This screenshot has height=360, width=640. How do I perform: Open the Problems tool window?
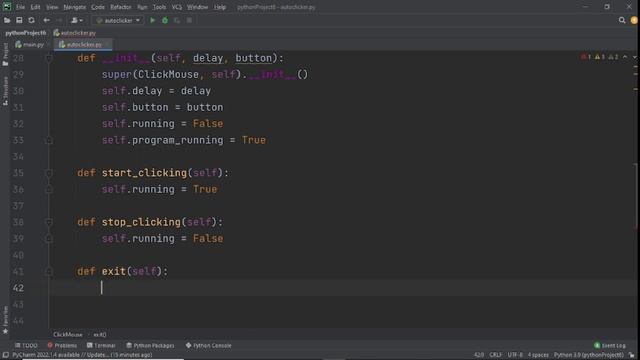point(62,345)
